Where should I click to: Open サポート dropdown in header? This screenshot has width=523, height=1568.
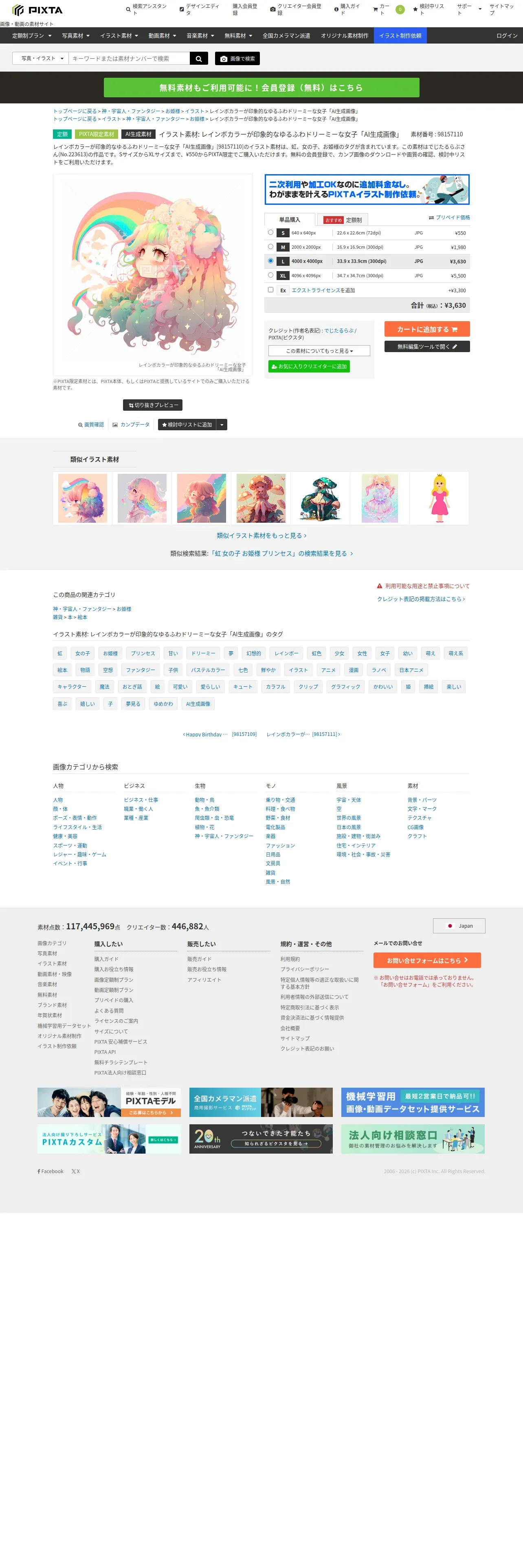(x=469, y=10)
